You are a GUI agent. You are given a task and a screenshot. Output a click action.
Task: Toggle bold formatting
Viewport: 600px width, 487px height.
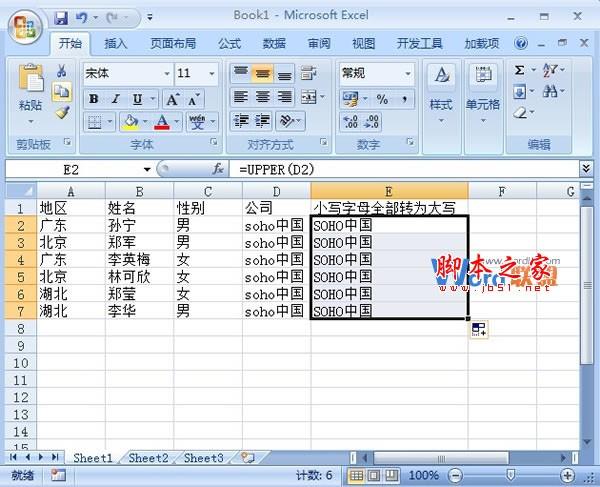[x=93, y=99]
